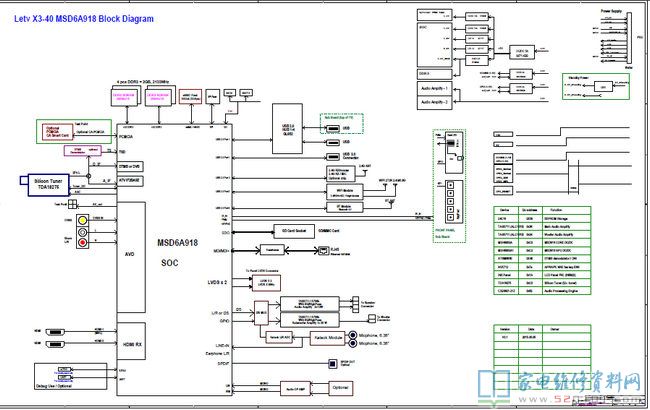Click the HDMI RX block
The width and height of the screenshot is (650, 410).
pos(131,341)
